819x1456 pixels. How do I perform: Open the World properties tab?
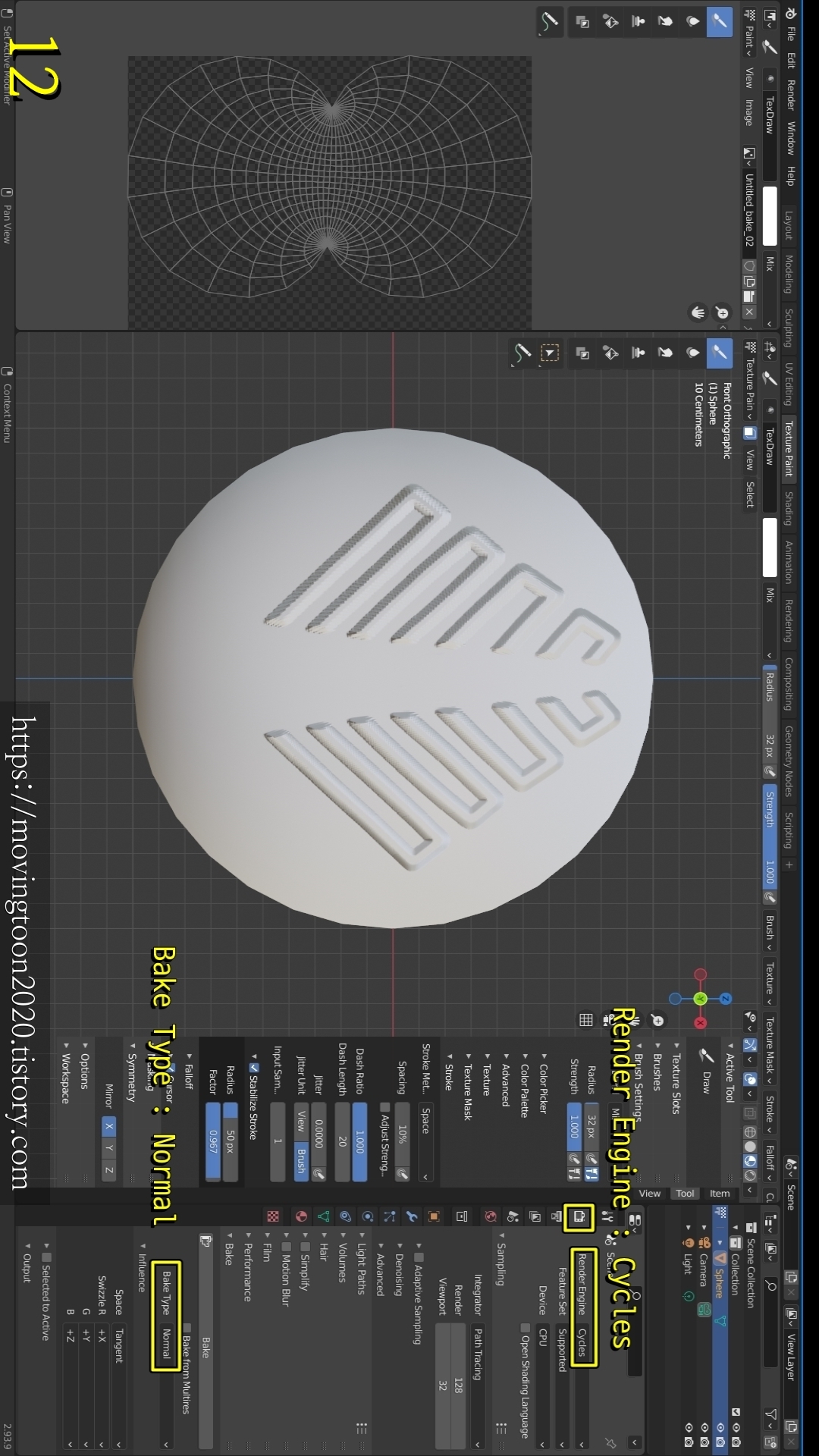click(491, 1216)
